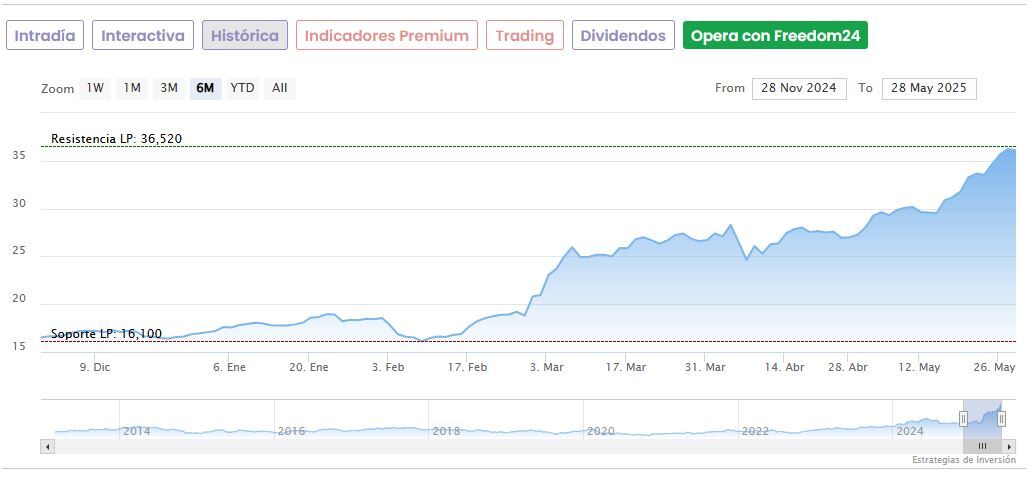
Task: Go to the Trading tab
Action: tap(525, 36)
